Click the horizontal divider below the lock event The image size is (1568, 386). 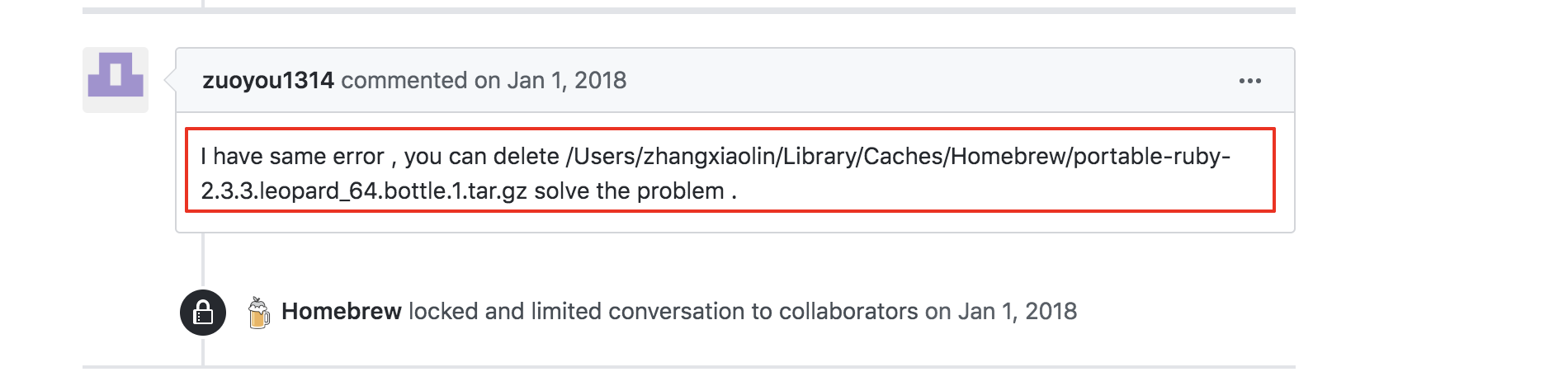click(x=689, y=366)
